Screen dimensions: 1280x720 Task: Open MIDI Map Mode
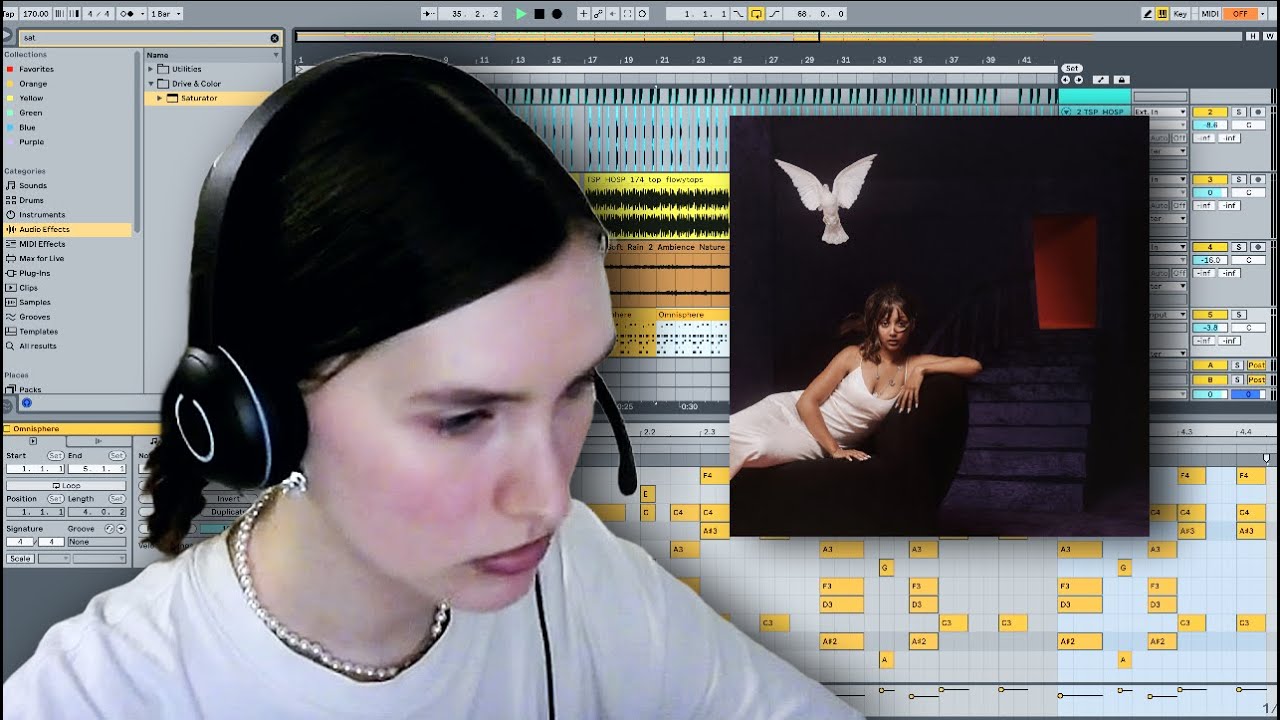tap(1210, 14)
